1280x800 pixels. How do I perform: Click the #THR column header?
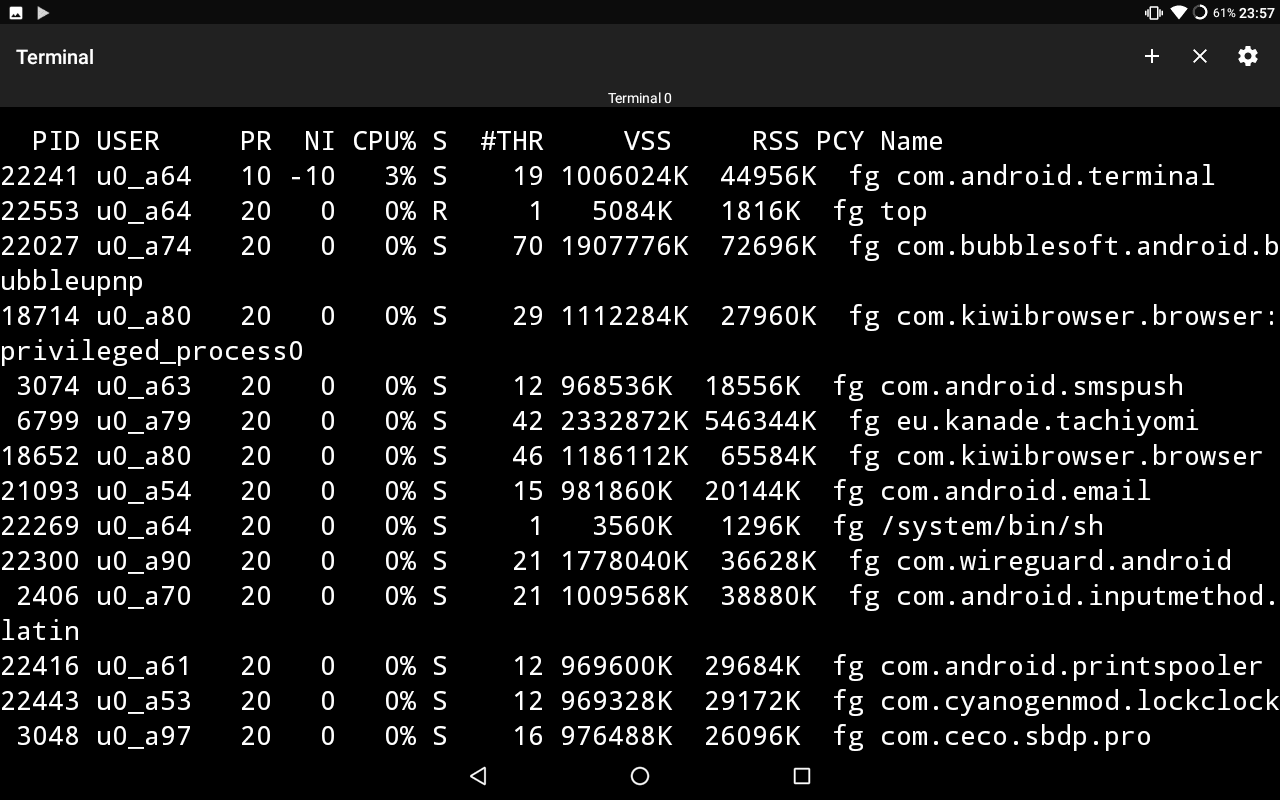(x=512, y=141)
